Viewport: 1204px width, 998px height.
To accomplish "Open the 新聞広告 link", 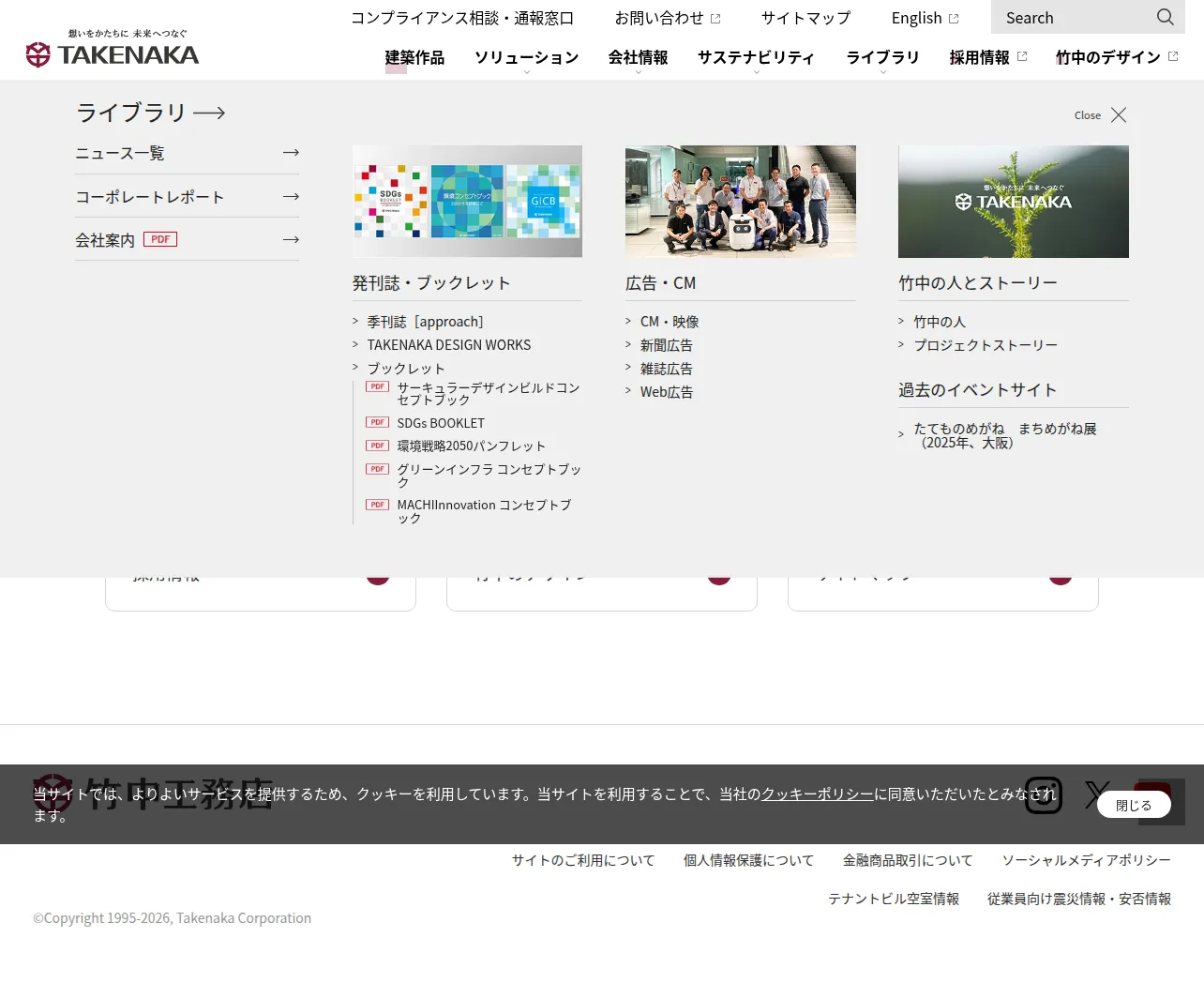I will pyautogui.click(x=667, y=345).
